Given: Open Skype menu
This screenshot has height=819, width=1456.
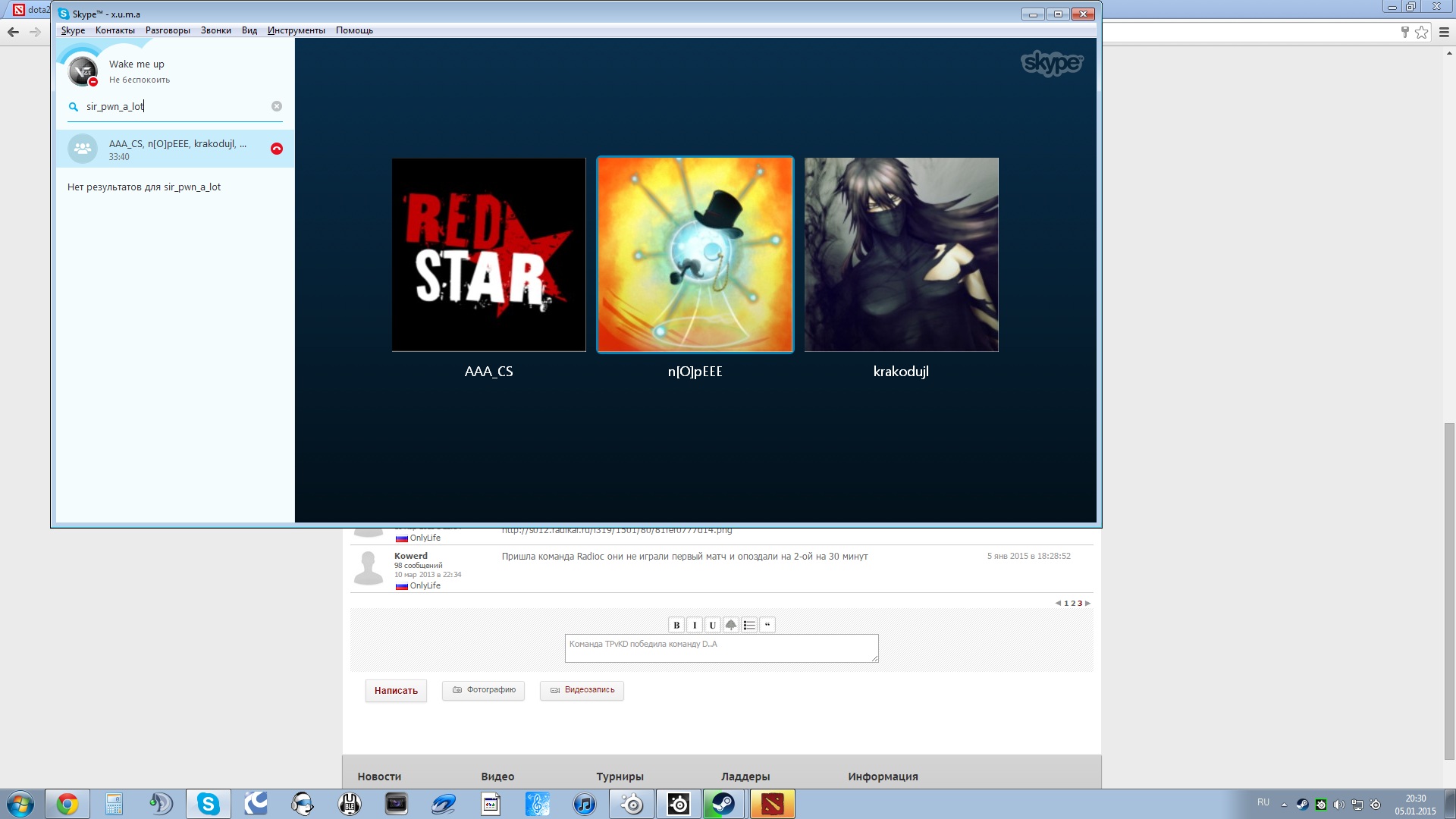Looking at the screenshot, I should pyautogui.click(x=73, y=30).
